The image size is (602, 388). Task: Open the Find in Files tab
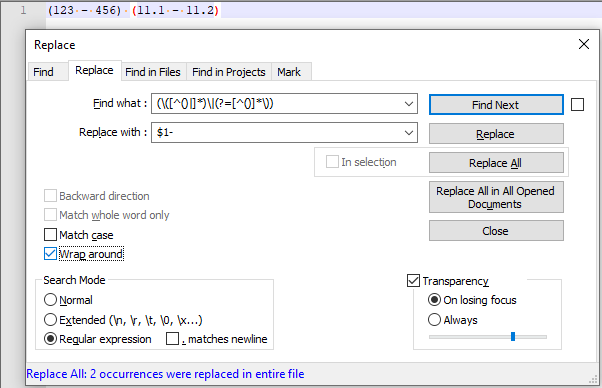pyautogui.click(x=153, y=72)
